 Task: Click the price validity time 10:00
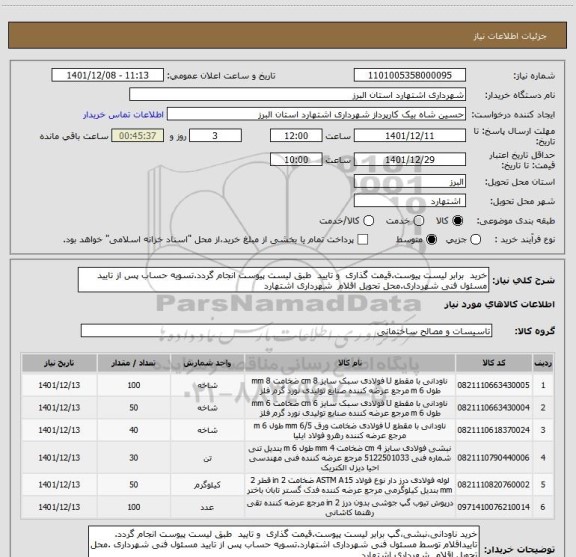click(296, 159)
